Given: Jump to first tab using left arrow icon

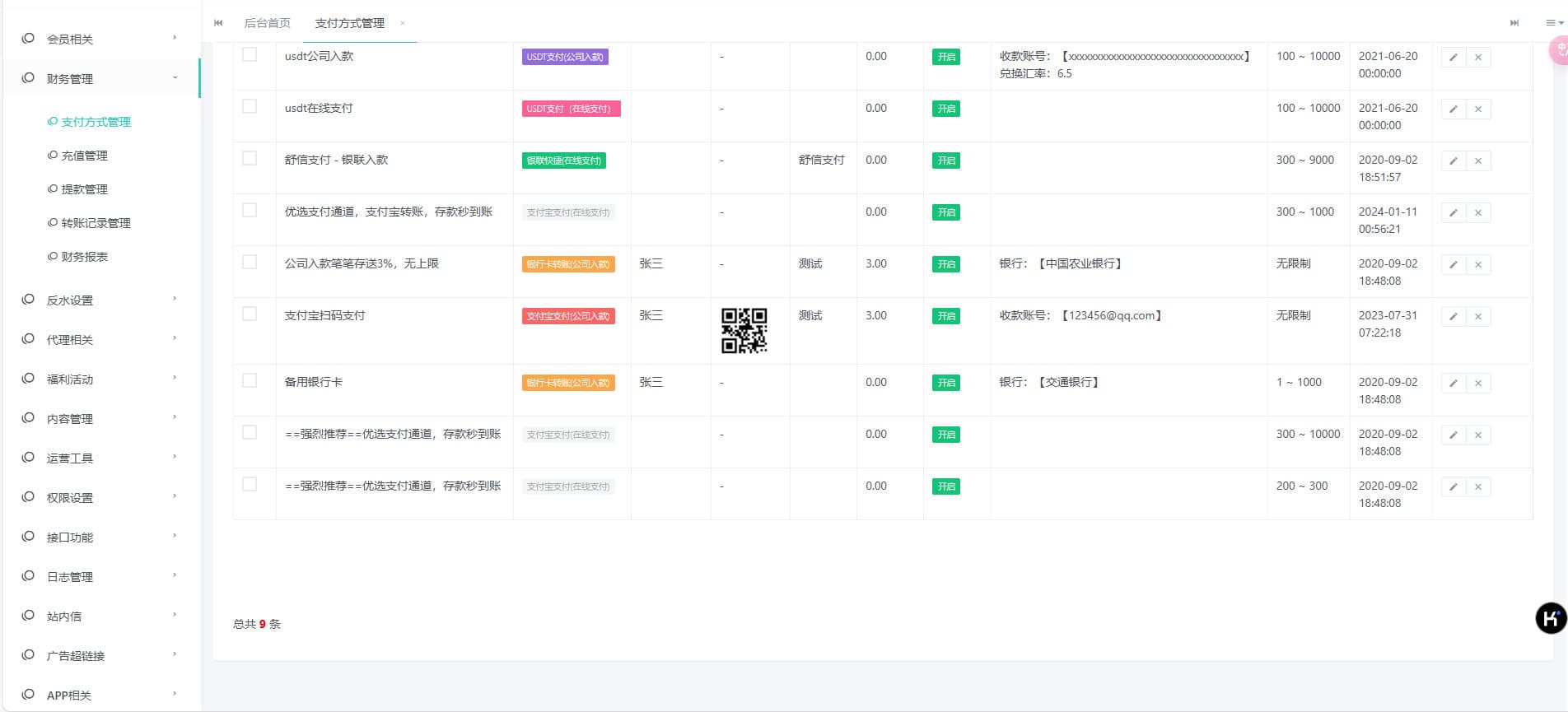Looking at the screenshot, I should [218, 23].
